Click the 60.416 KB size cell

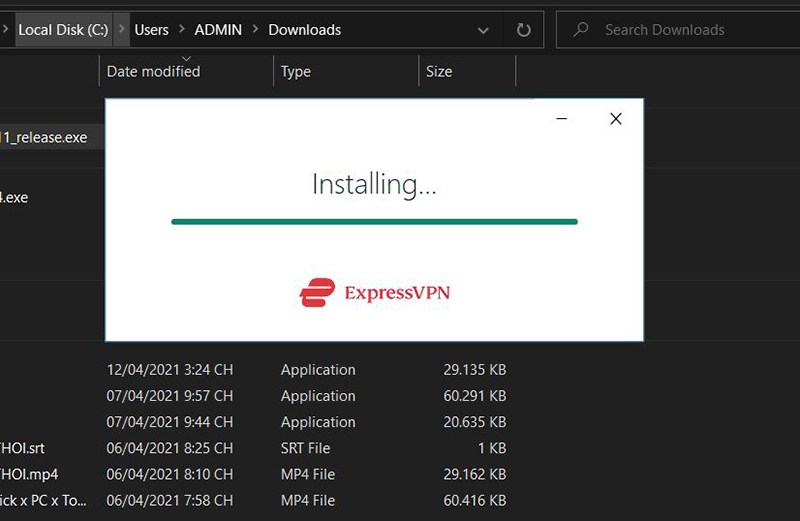[x=474, y=500]
